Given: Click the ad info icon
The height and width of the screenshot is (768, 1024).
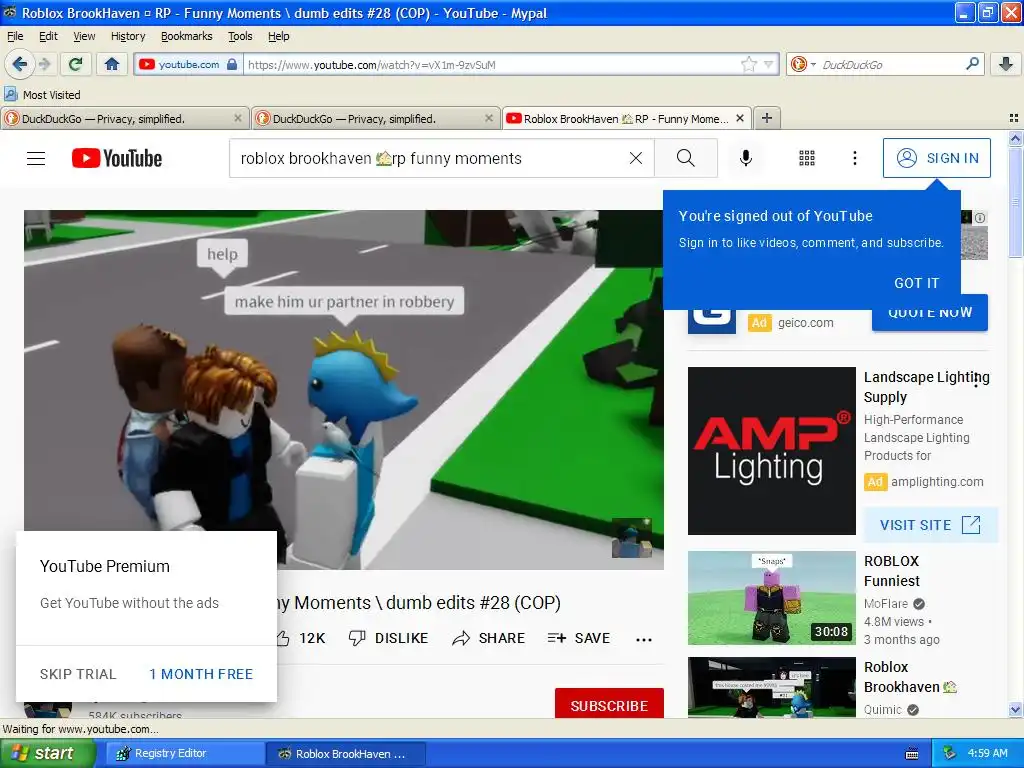Looking at the screenshot, I should tap(980, 218).
